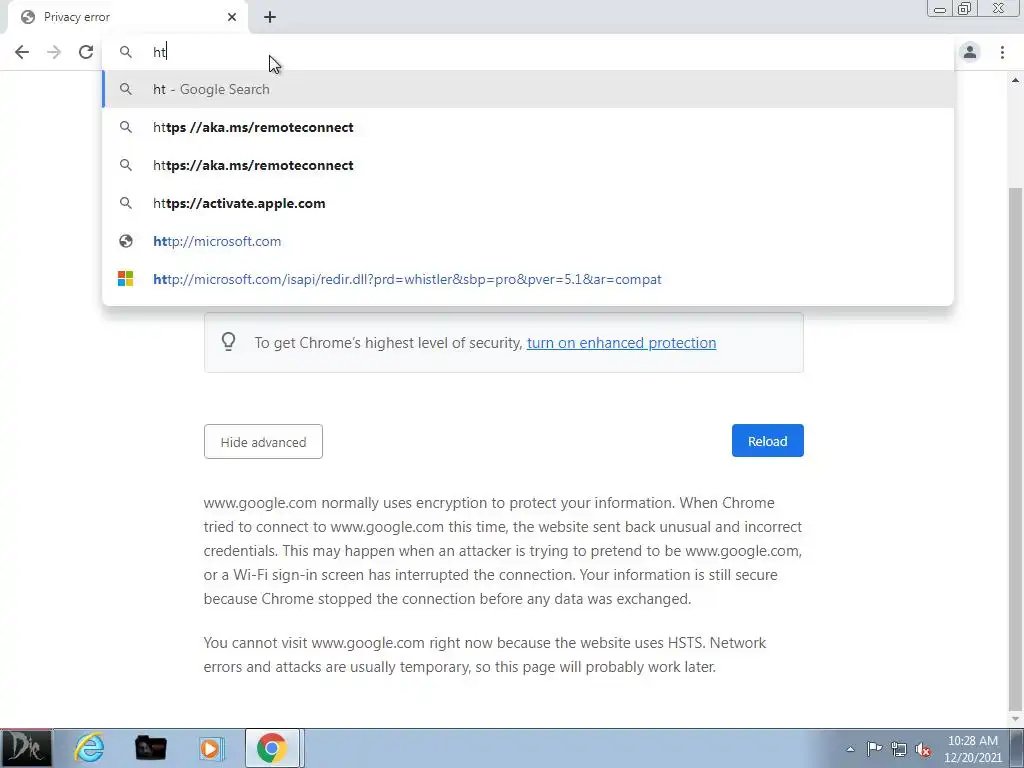
Task: Open the media player taskbar icon
Action: 210,748
